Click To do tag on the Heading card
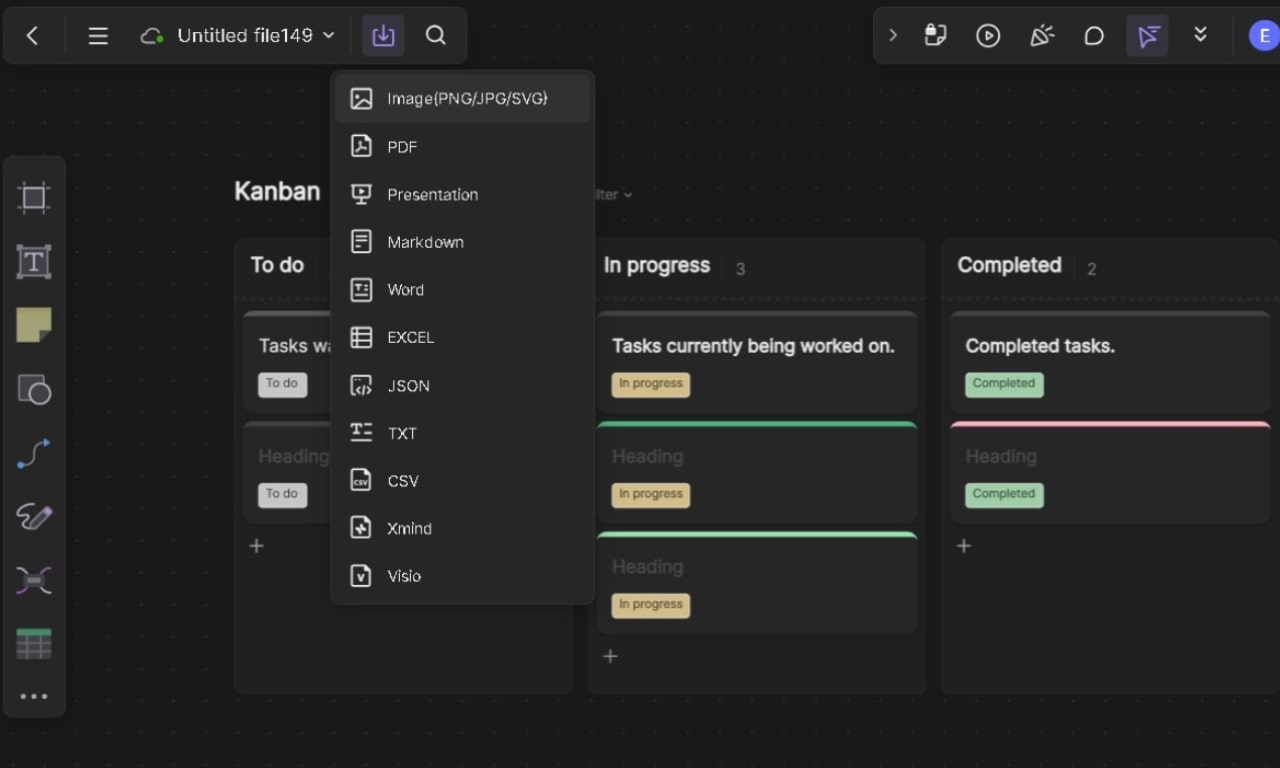 click(283, 494)
